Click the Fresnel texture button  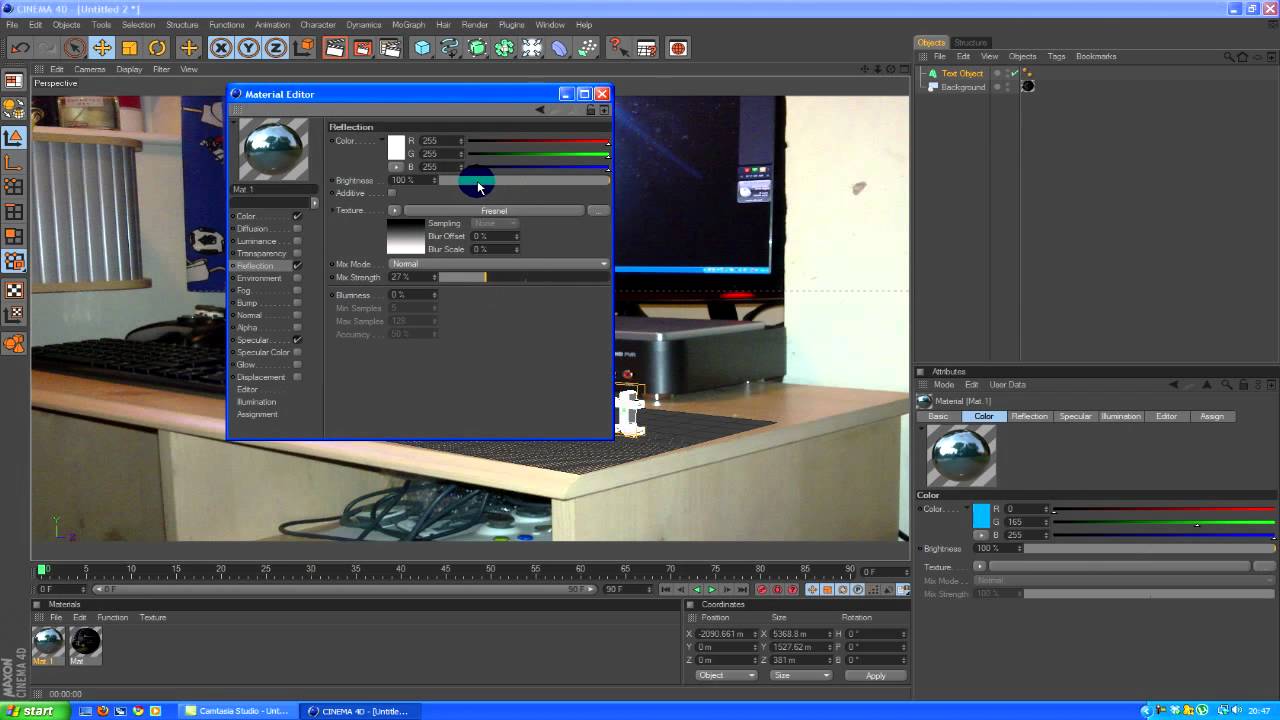point(494,211)
